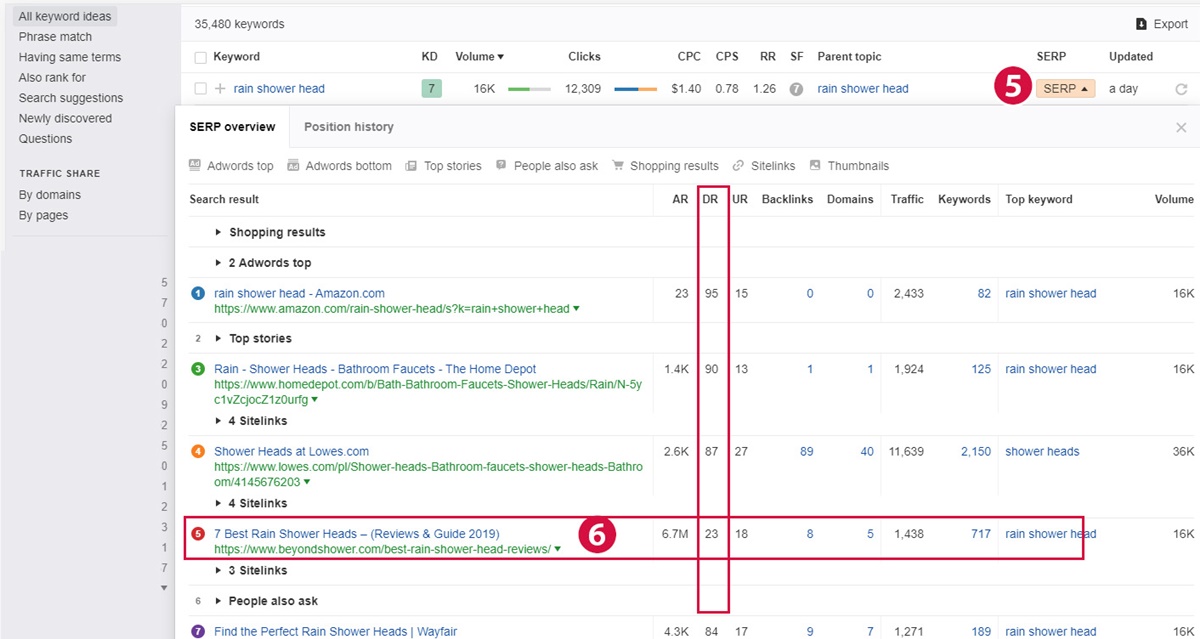Viewport: 1200px width, 639px height.
Task: Switch to the Position history tab
Action: point(348,127)
